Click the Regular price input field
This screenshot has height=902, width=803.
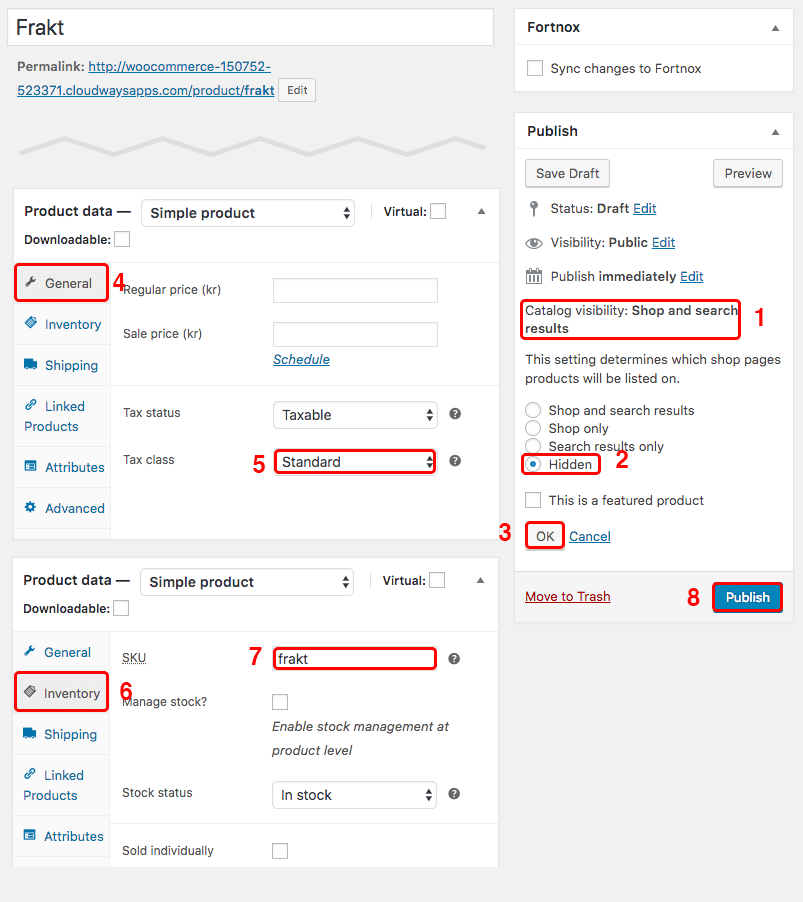pos(355,290)
